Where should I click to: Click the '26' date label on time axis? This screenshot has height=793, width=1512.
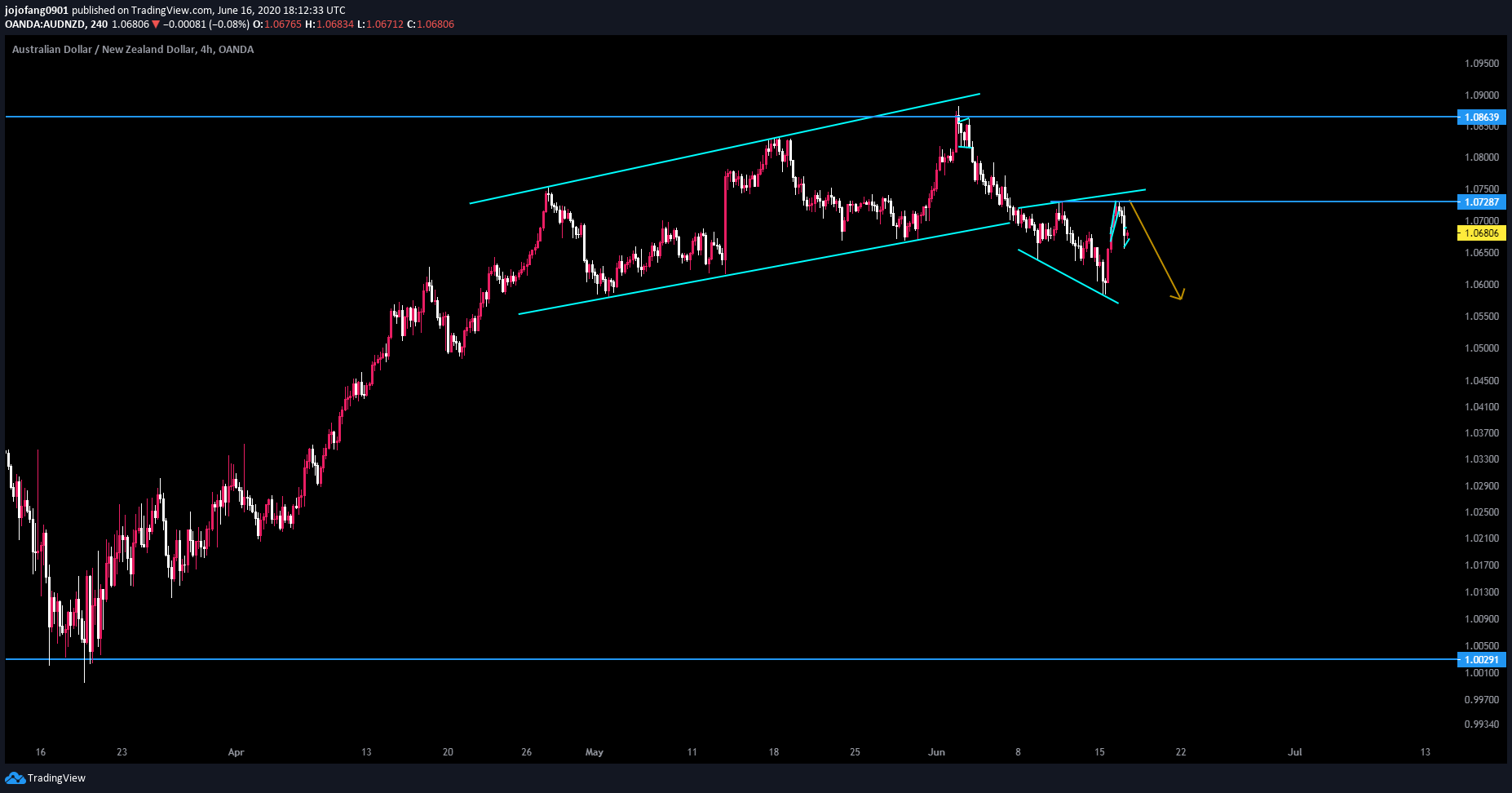click(x=527, y=751)
